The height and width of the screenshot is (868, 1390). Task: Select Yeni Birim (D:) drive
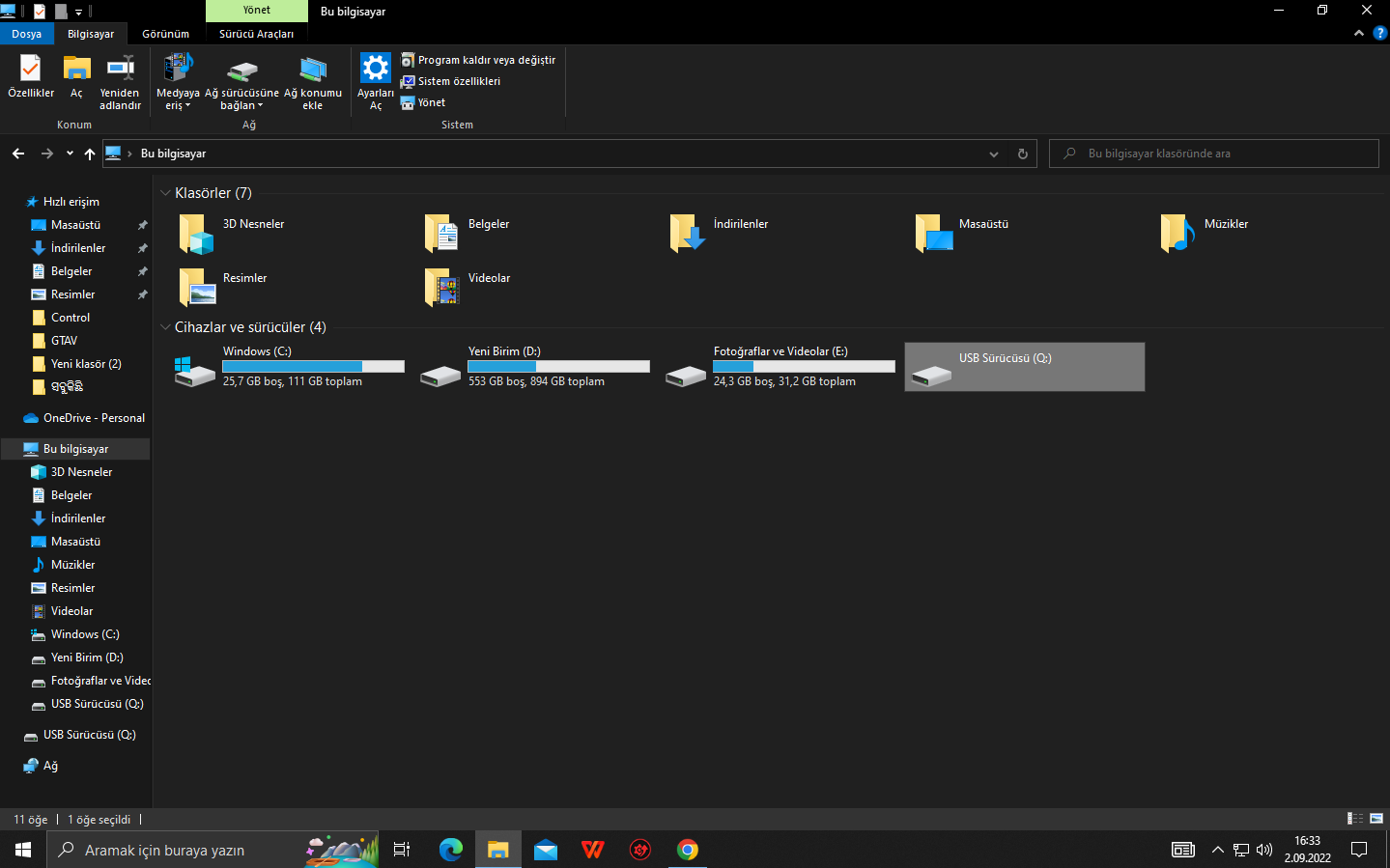click(x=535, y=367)
